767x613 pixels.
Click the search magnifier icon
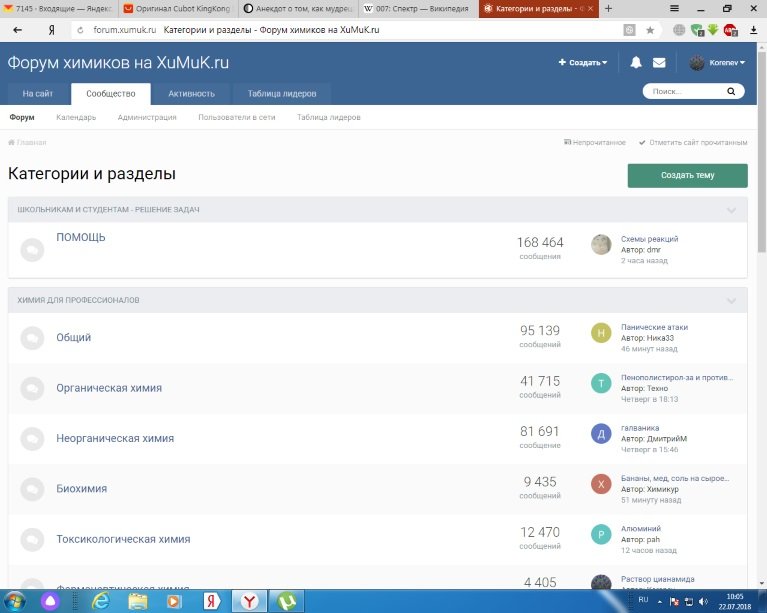coord(731,92)
